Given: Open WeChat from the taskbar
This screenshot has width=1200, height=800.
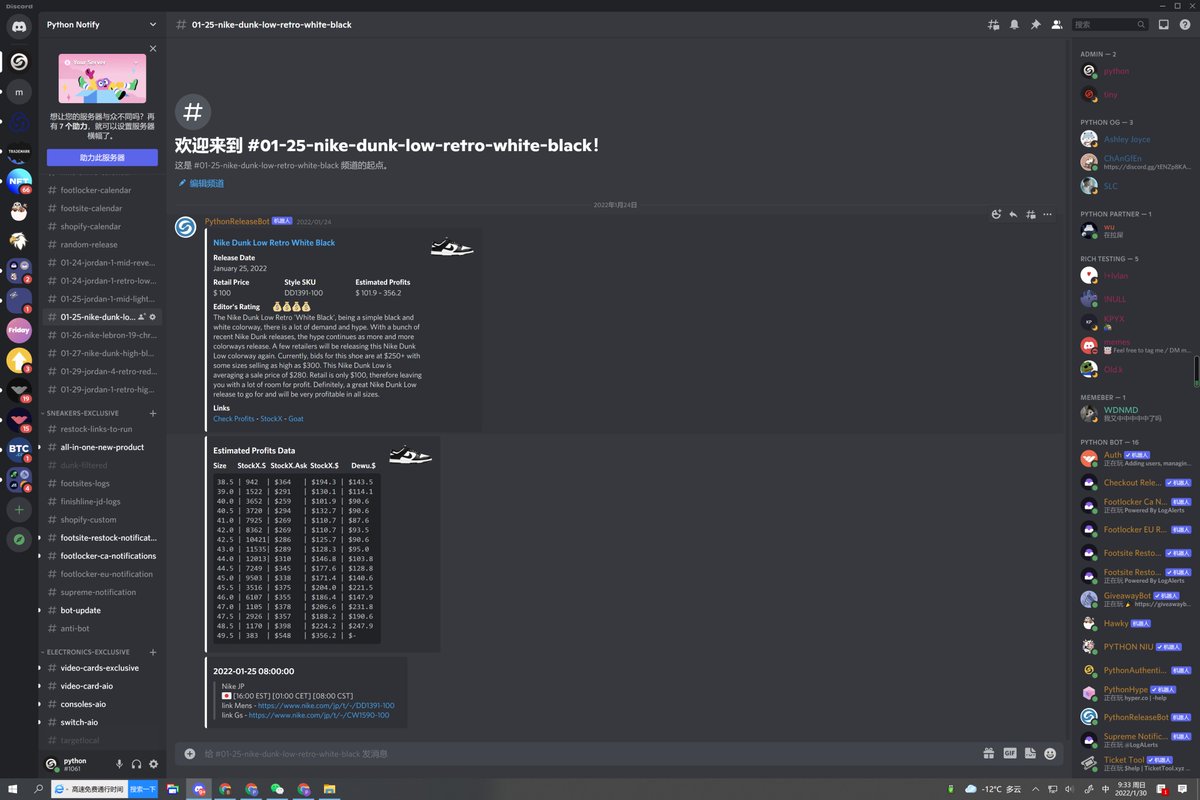Looking at the screenshot, I should 277,789.
